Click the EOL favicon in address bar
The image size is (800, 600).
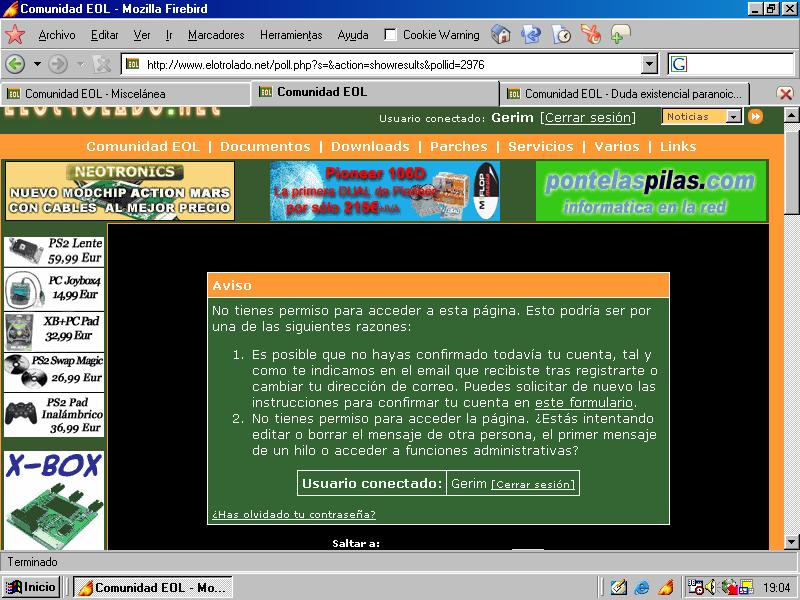click(x=133, y=64)
